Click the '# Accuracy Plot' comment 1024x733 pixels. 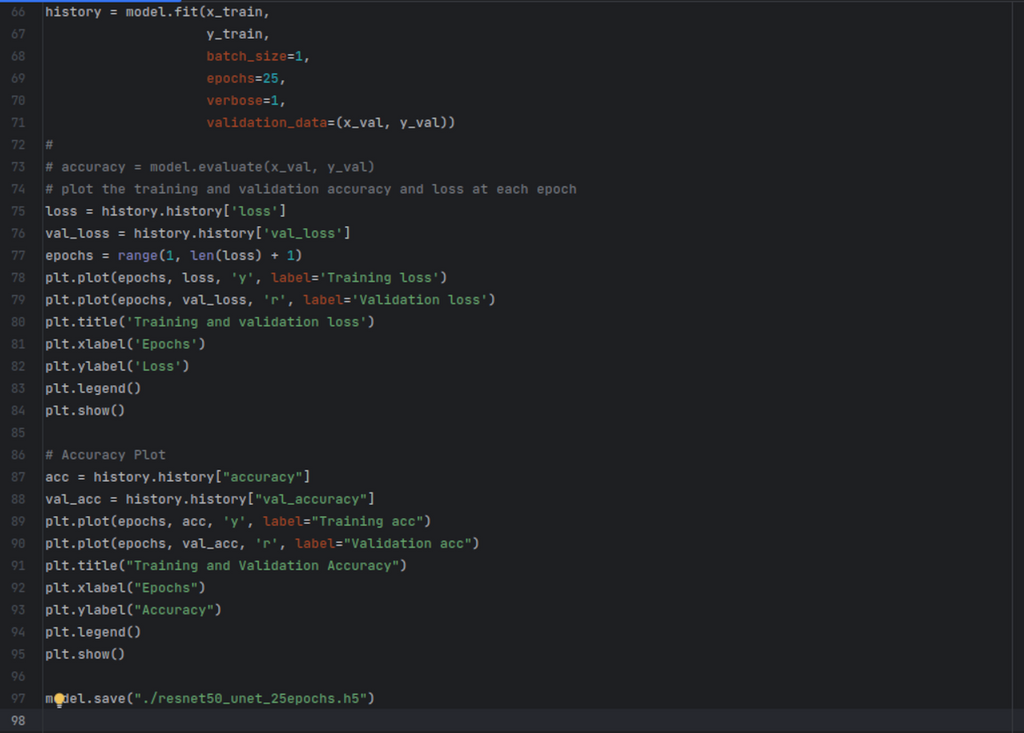tap(105, 455)
